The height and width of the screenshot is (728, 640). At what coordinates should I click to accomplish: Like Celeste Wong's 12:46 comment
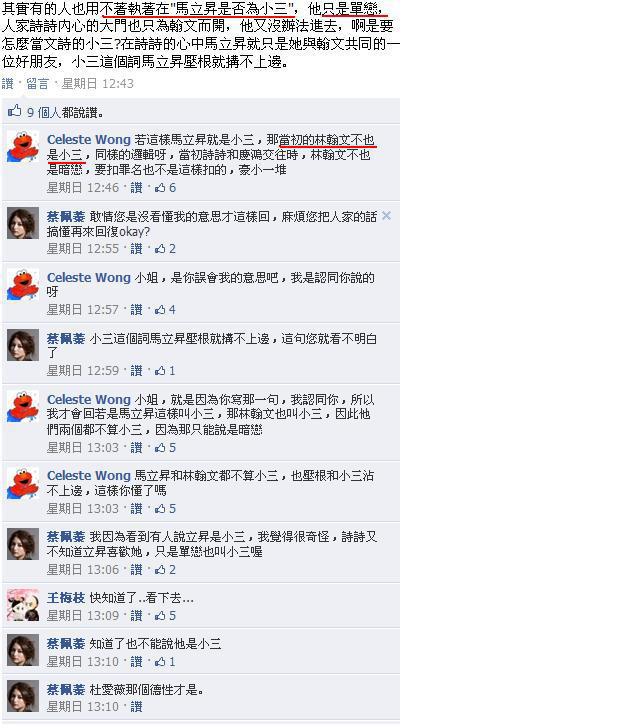tap(136, 188)
